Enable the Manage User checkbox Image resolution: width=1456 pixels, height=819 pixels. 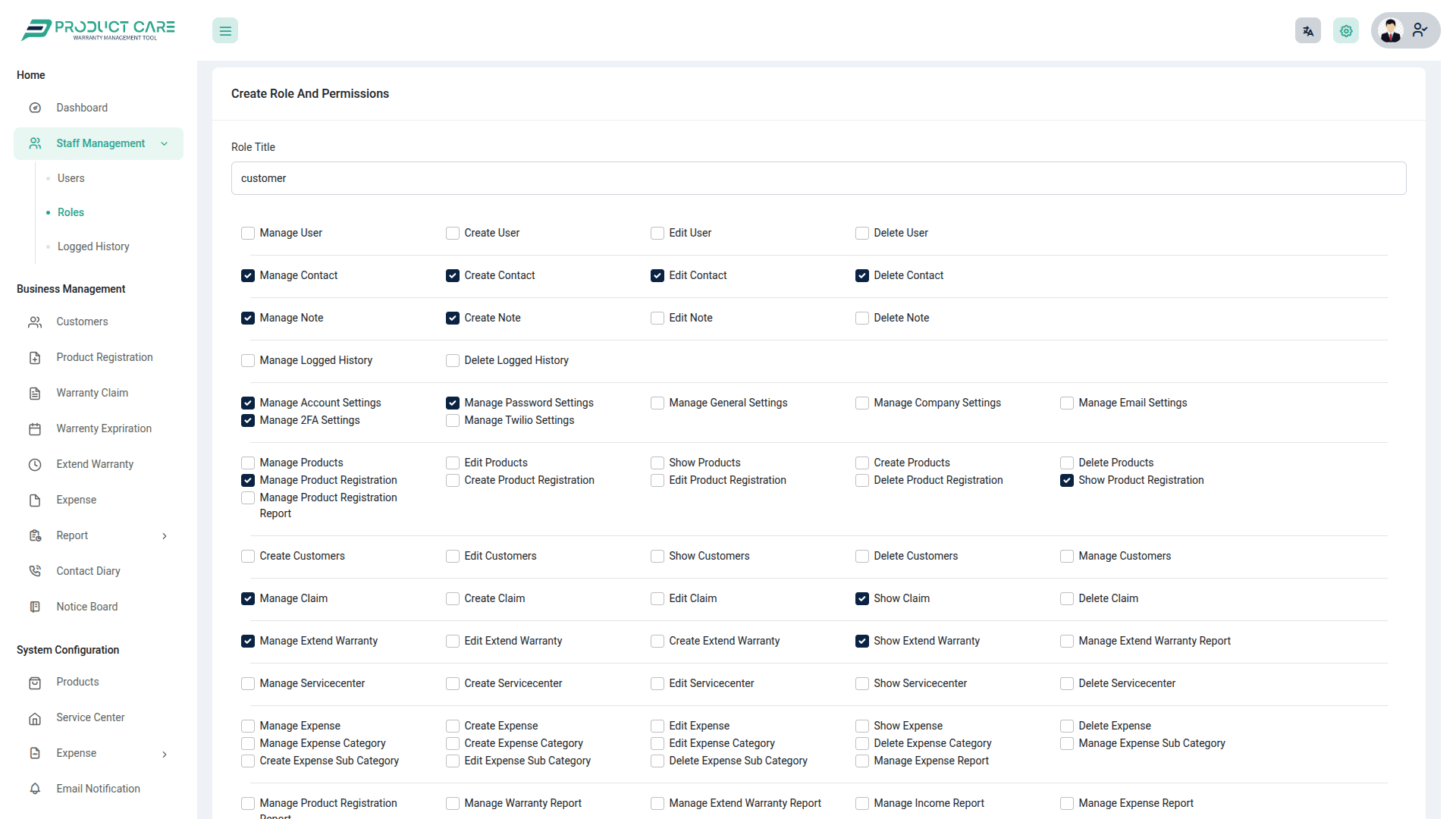(248, 233)
